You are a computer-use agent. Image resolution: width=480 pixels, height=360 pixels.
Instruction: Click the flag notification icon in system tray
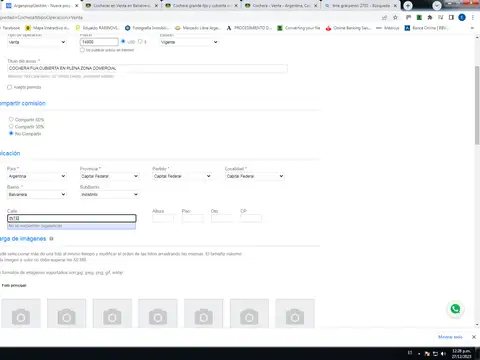click(427, 354)
